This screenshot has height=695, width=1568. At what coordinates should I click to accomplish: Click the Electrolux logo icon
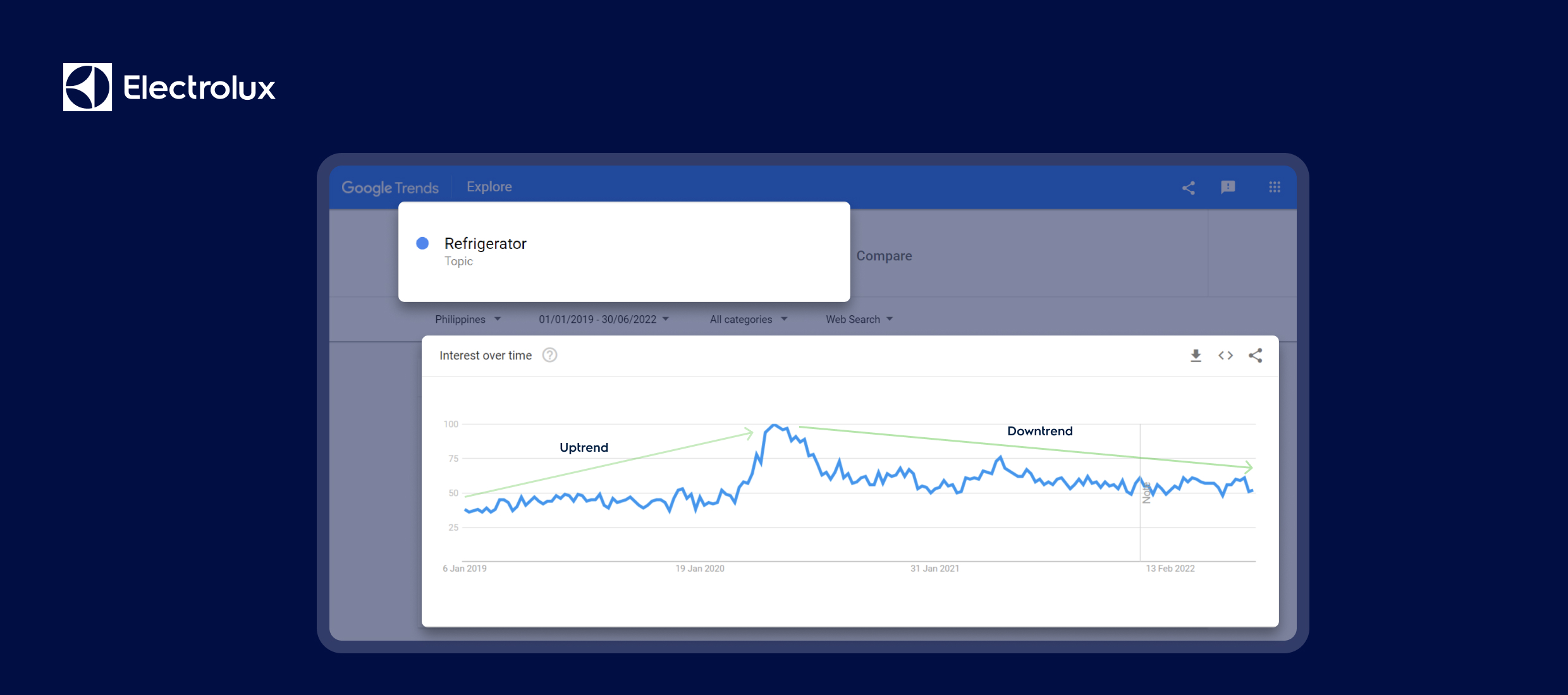pyautogui.click(x=87, y=87)
